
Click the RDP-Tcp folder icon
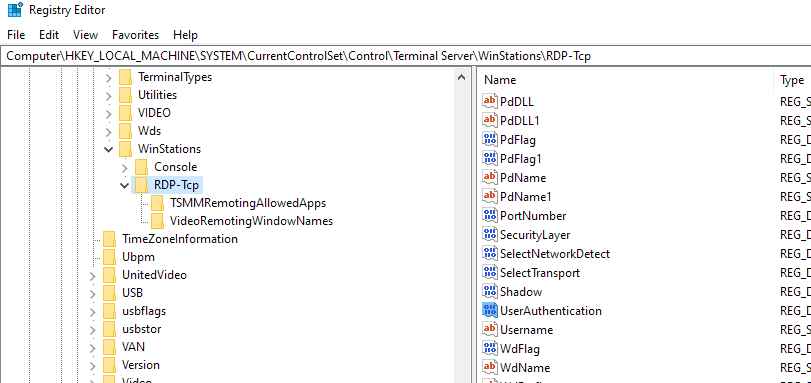(x=142, y=185)
